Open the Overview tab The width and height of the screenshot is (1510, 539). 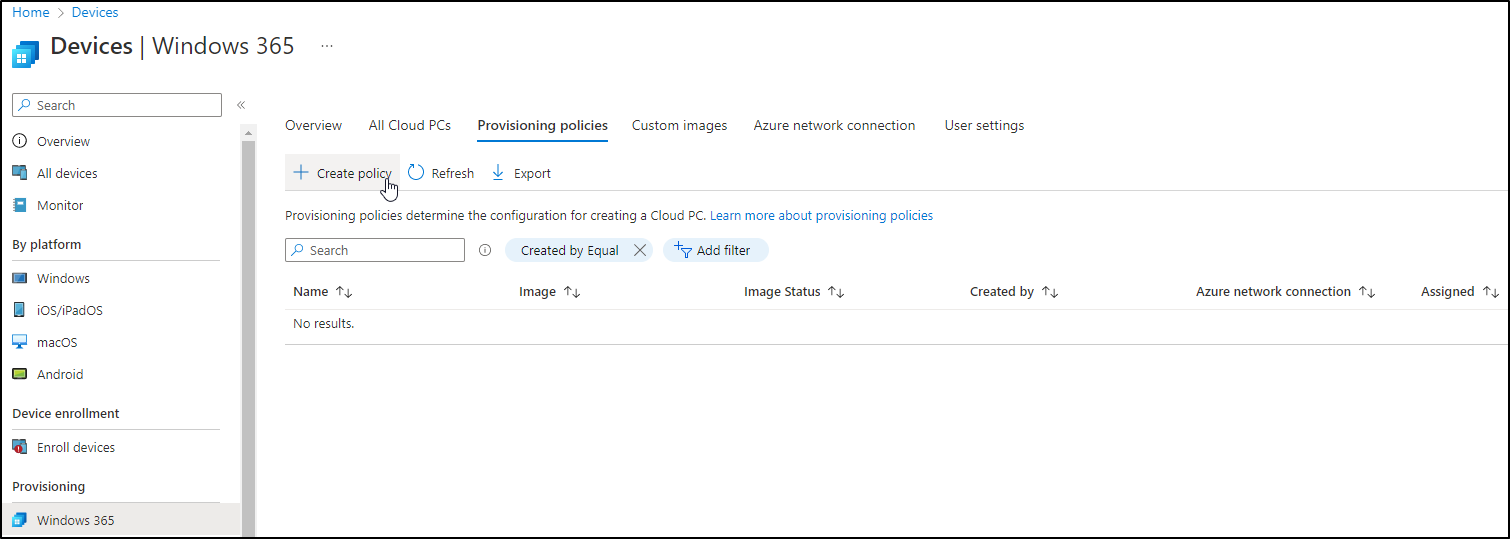pyautogui.click(x=313, y=125)
